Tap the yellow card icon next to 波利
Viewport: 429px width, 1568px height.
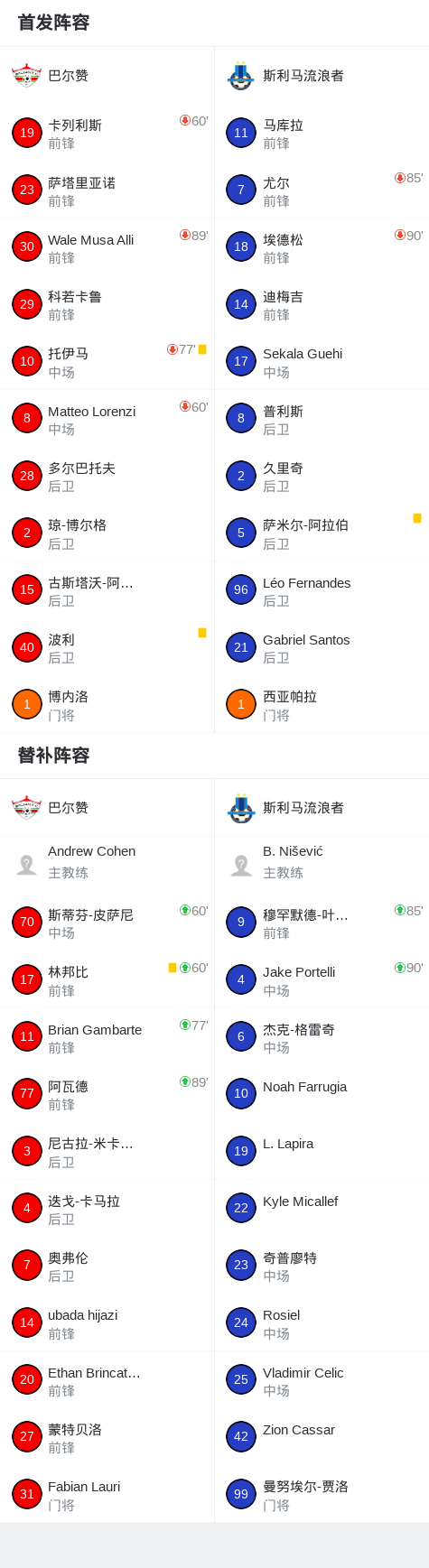202,633
